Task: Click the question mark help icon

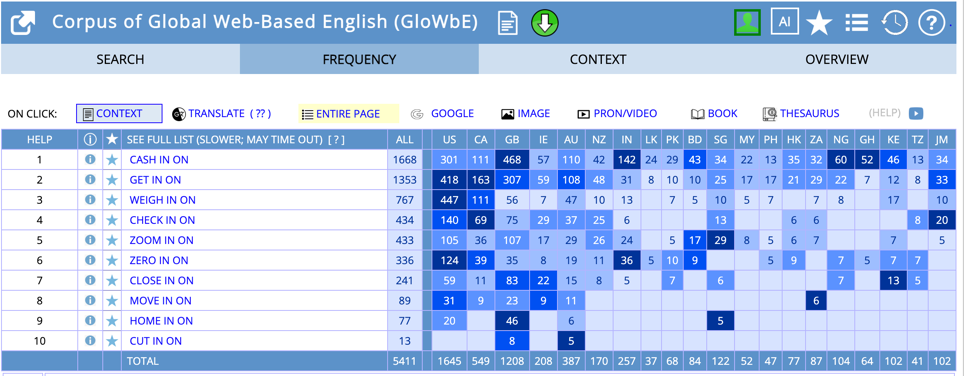Action: pyautogui.click(x=931, y=23)
